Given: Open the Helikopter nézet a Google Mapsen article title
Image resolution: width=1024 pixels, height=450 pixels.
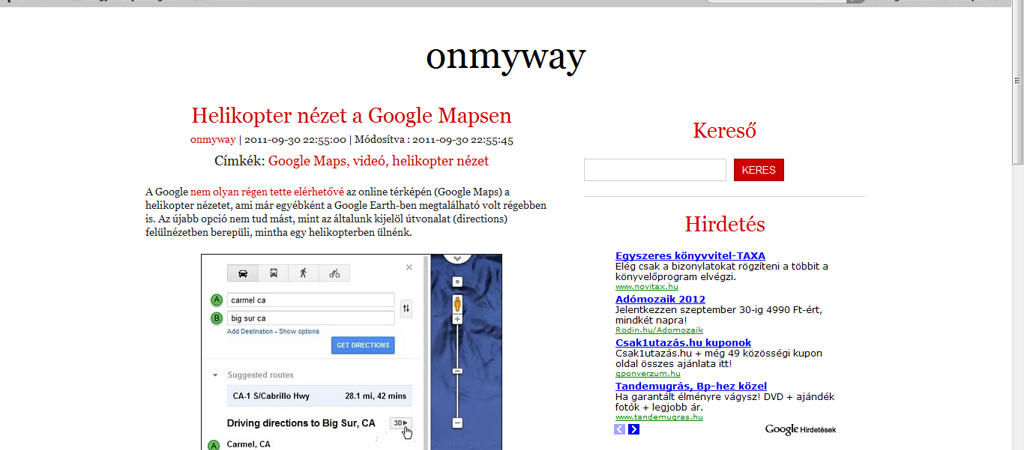Looking at the screenshot, I should (x=351, y=116).
